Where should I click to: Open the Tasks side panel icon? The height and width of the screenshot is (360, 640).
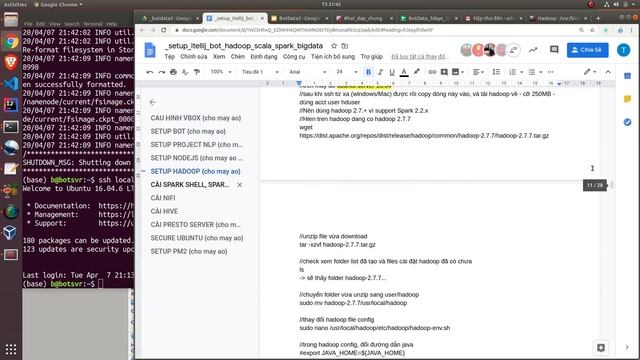[x=627, y=122]
